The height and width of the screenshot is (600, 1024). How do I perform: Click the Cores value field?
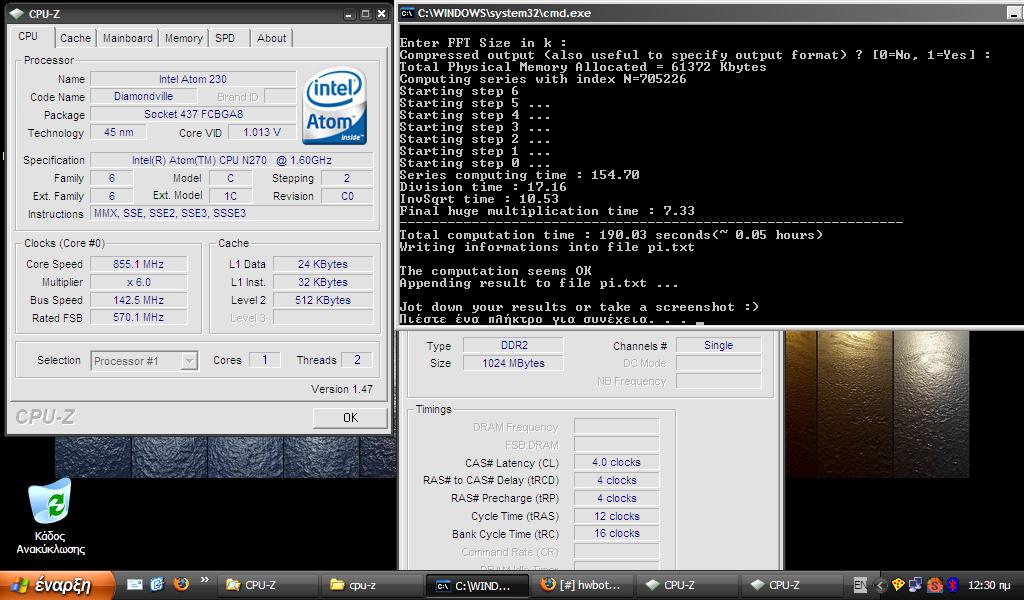264,360
